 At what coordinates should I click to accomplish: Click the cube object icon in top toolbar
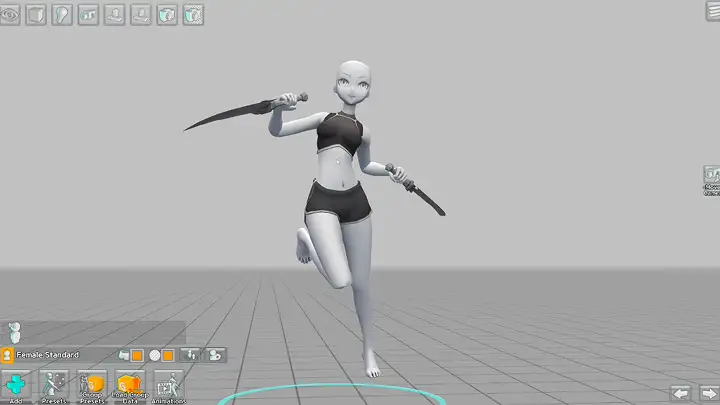pyautogui.click(x=37, y=14)
